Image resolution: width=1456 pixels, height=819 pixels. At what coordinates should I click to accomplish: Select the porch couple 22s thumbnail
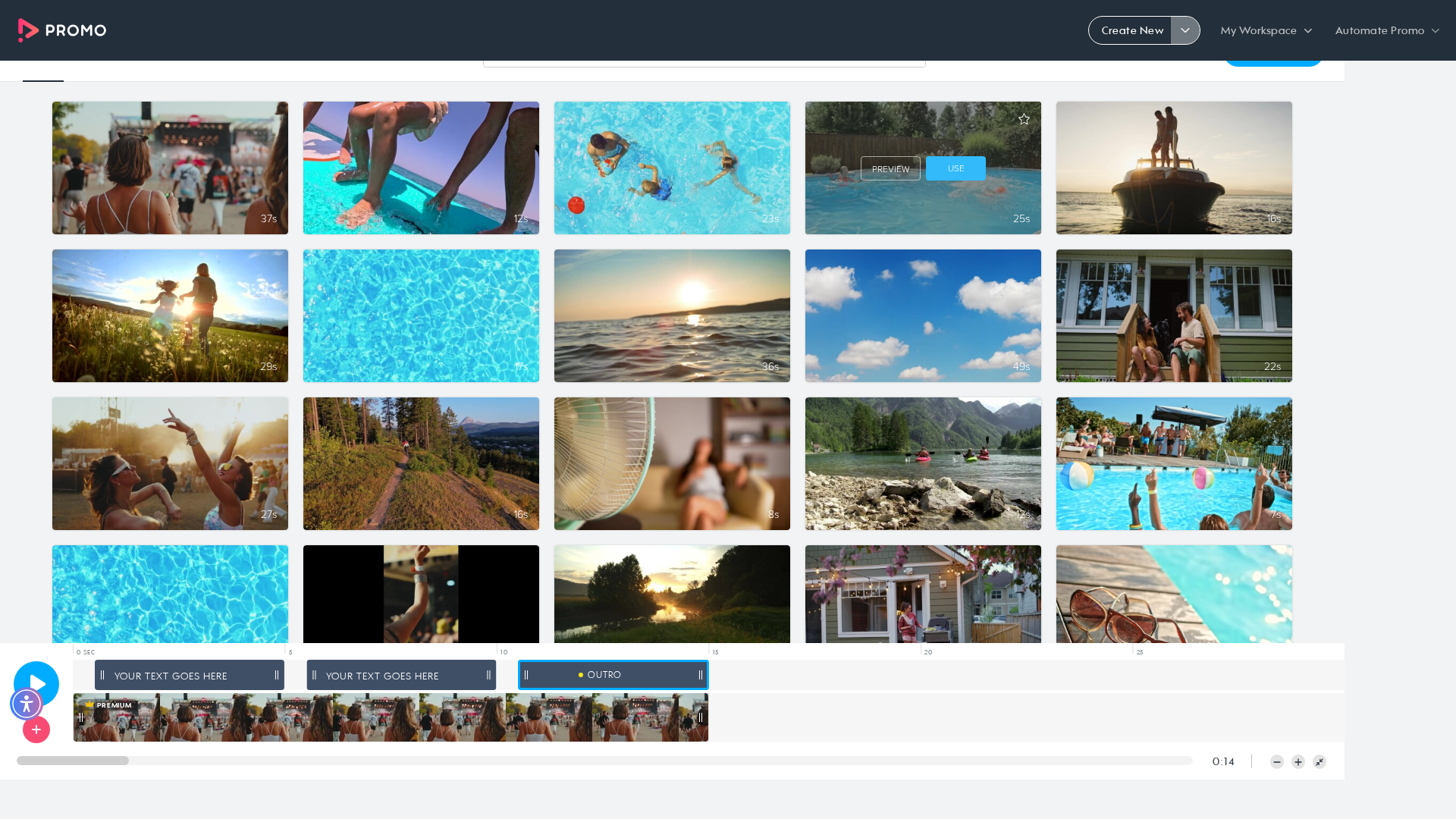coord(1174,316)
